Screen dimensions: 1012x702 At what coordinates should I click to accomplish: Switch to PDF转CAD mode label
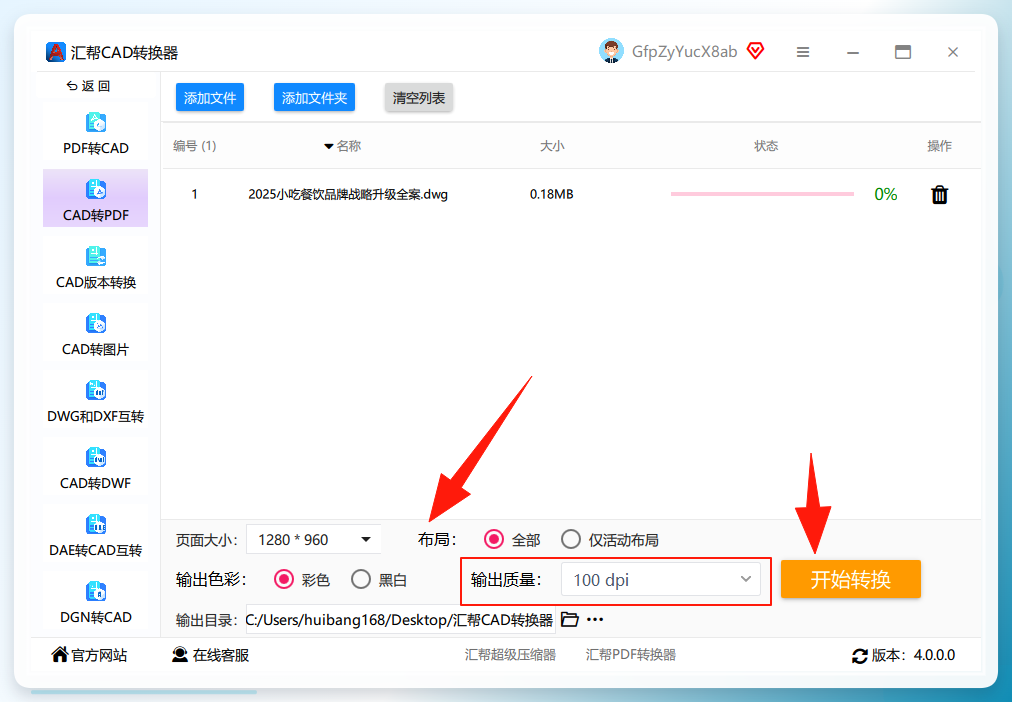[96, 148]
